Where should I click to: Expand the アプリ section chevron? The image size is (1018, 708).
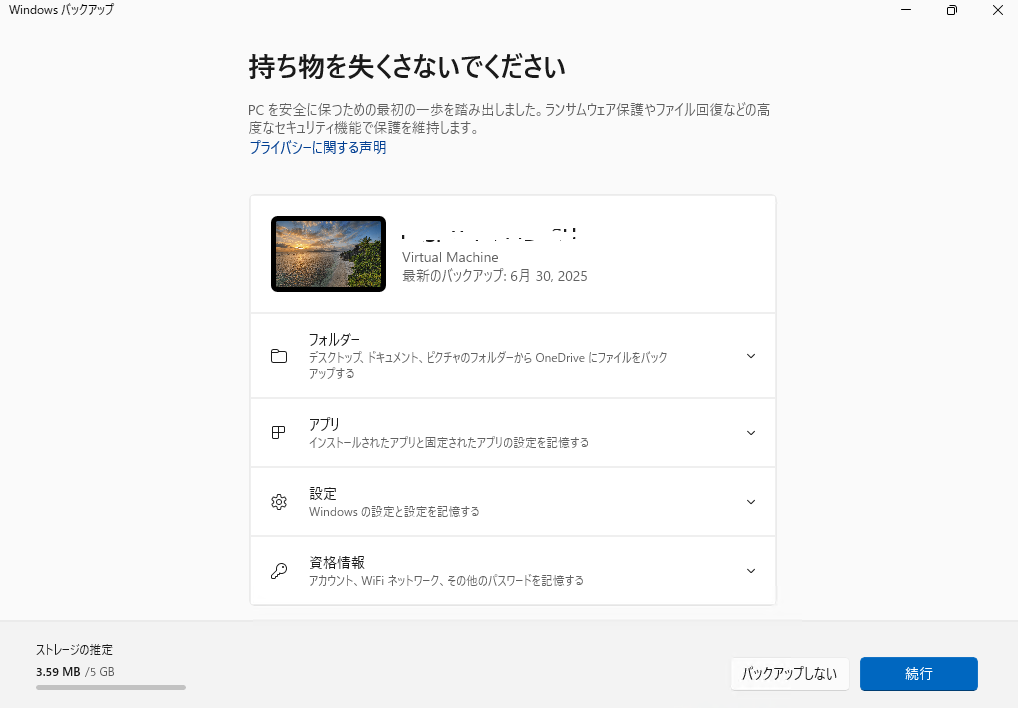click(751, 433)
